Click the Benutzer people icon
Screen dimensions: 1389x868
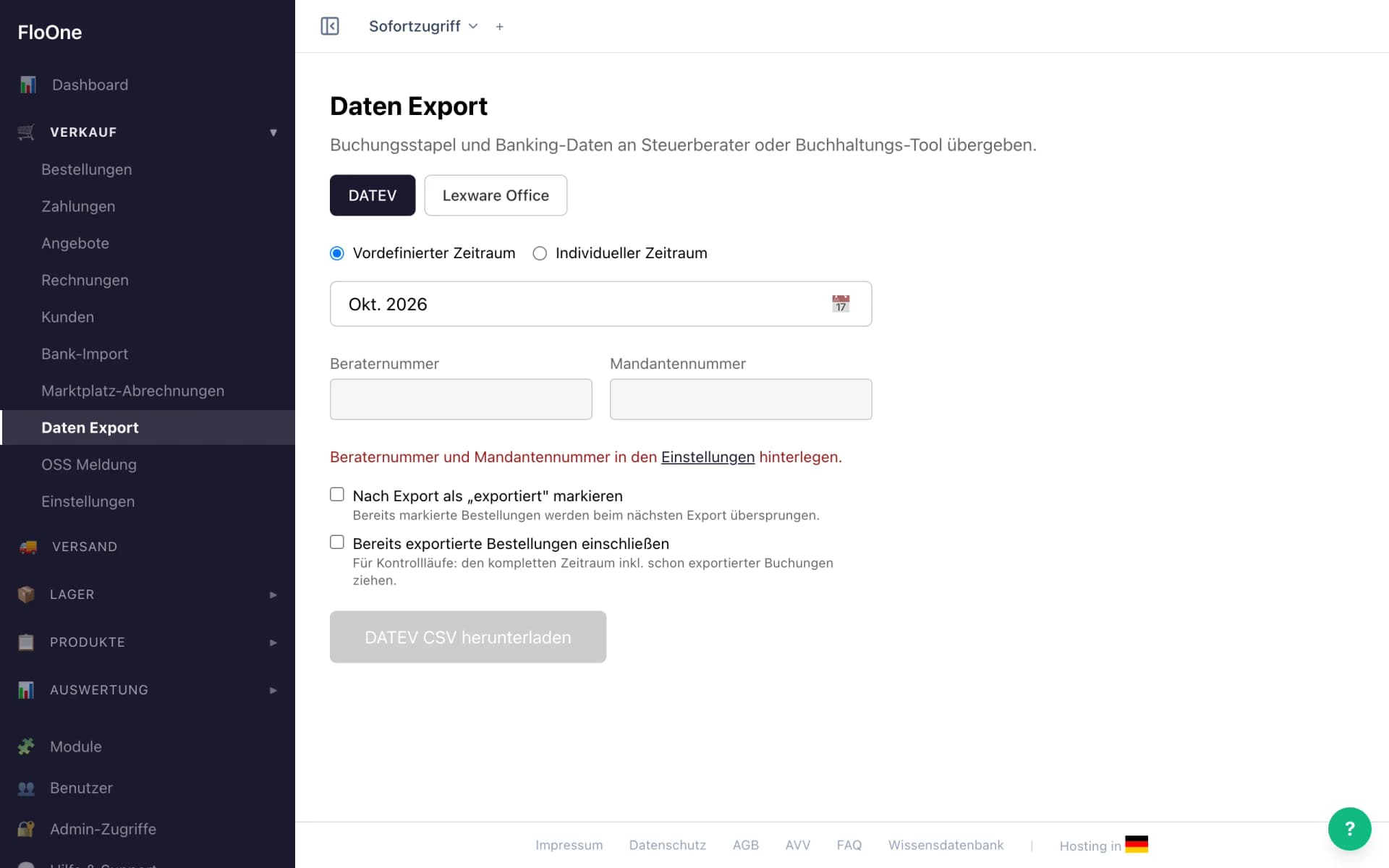click(x=26, y=788)
